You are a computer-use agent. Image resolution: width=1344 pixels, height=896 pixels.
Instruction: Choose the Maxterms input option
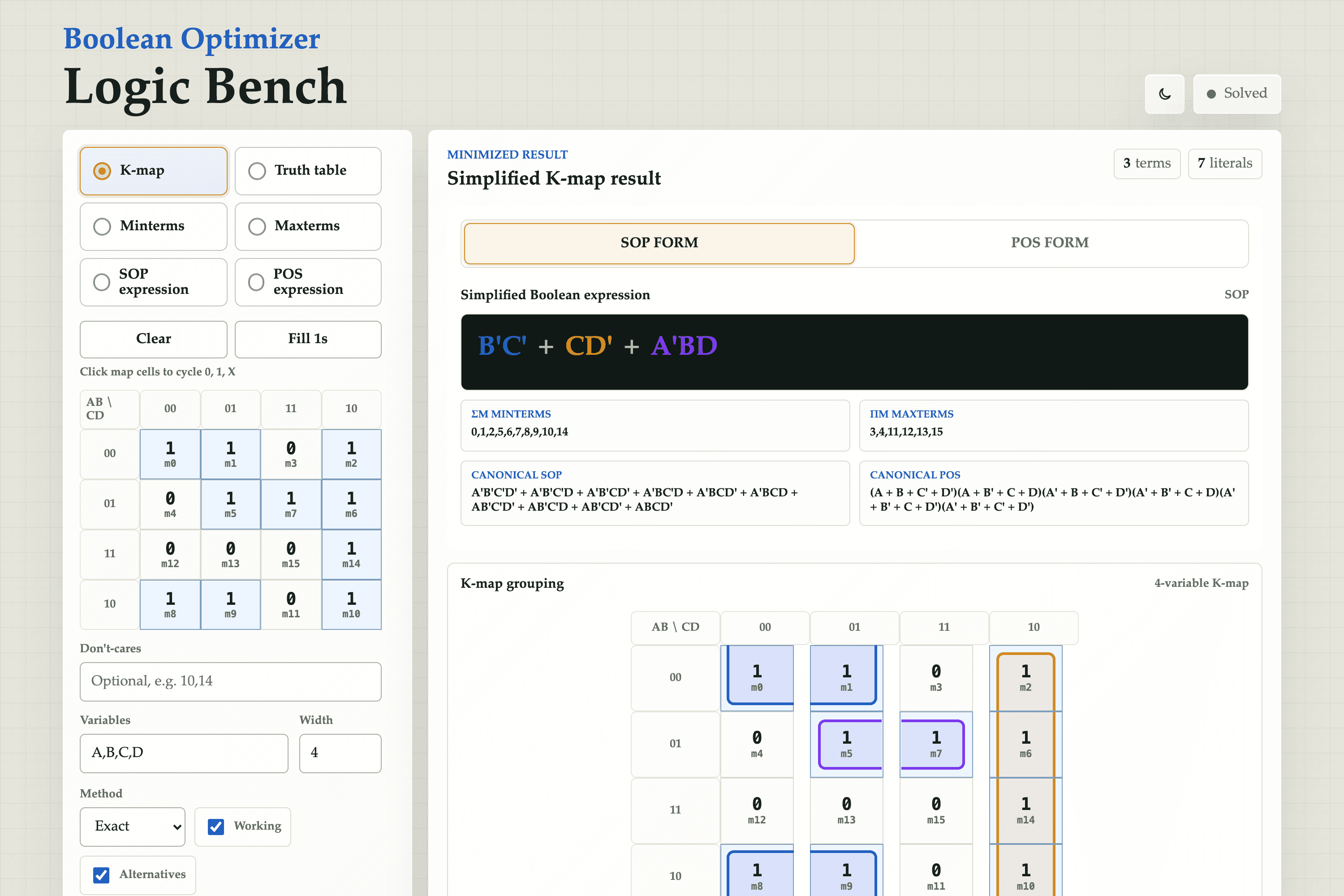[x=308, y=226]
